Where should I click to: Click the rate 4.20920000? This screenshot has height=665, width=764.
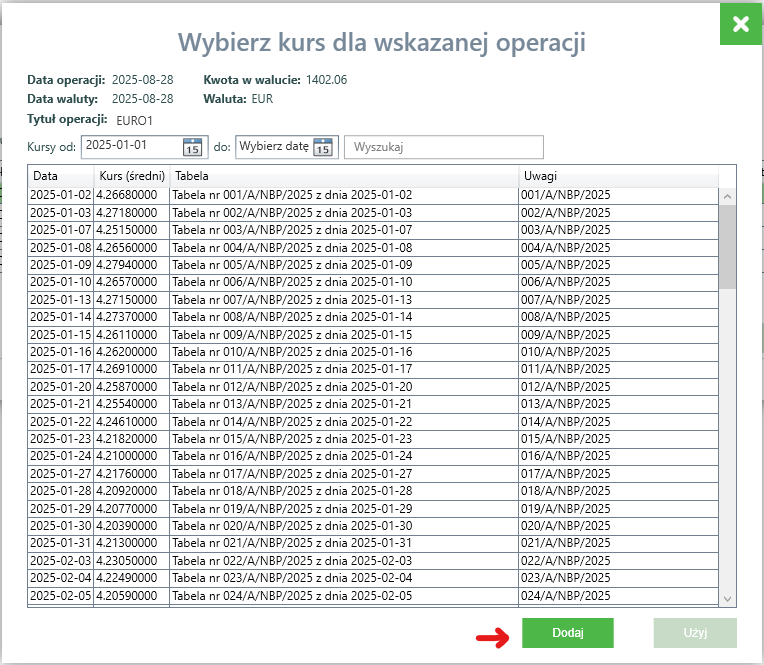click(132, 491)
